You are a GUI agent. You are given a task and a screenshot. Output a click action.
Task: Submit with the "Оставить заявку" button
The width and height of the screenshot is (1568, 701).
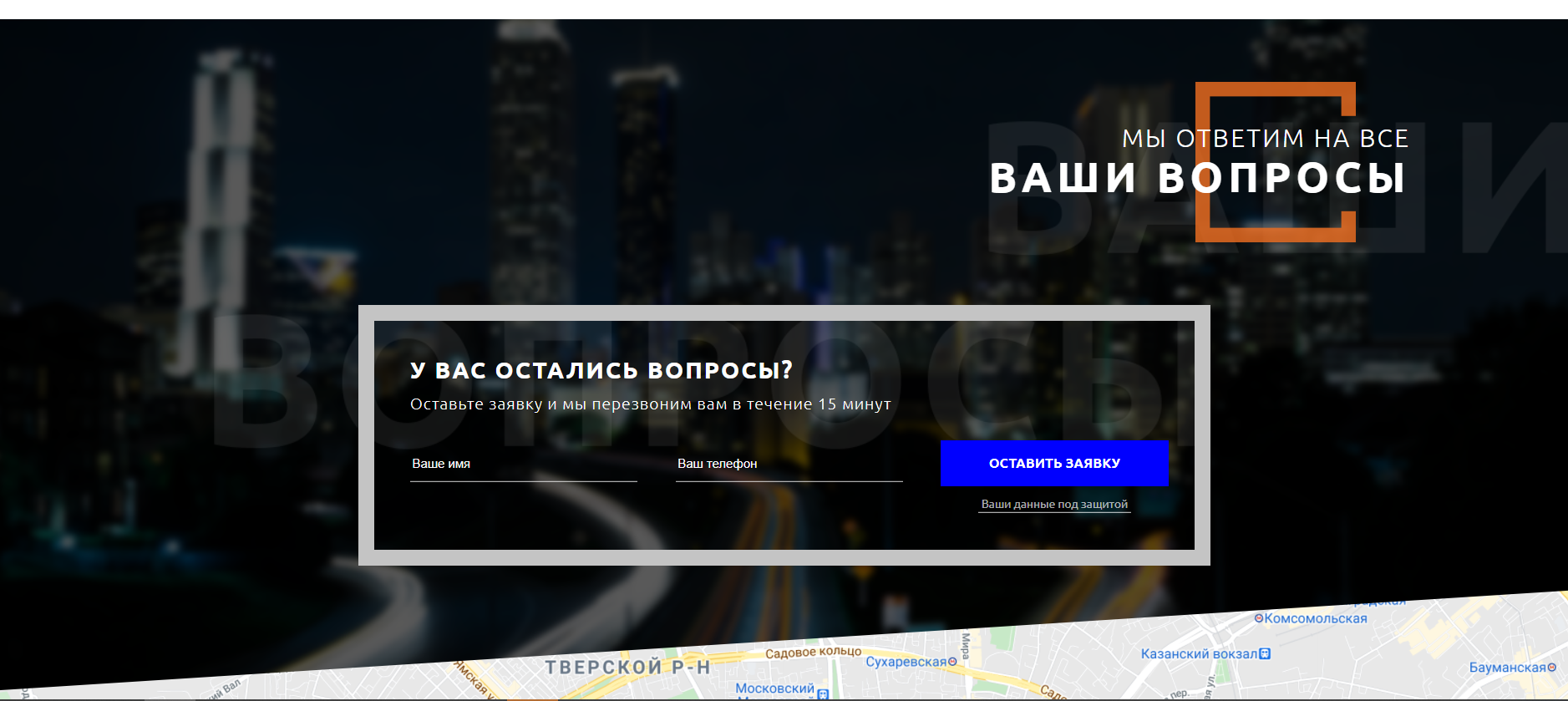(x=1054, y=463)
